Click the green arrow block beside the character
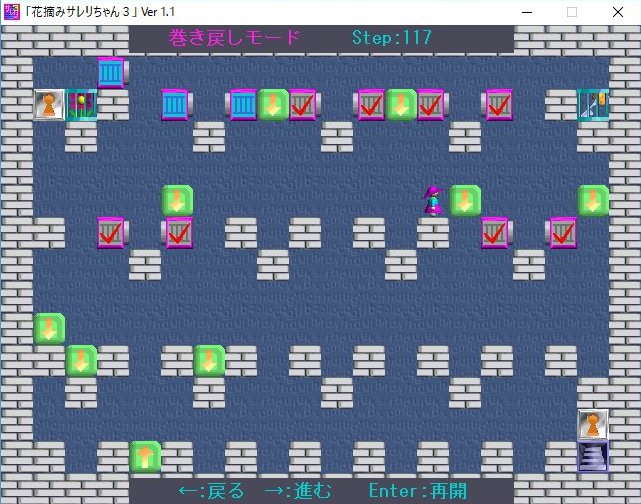Screen dimensions: 641x504 coord(465,200)
